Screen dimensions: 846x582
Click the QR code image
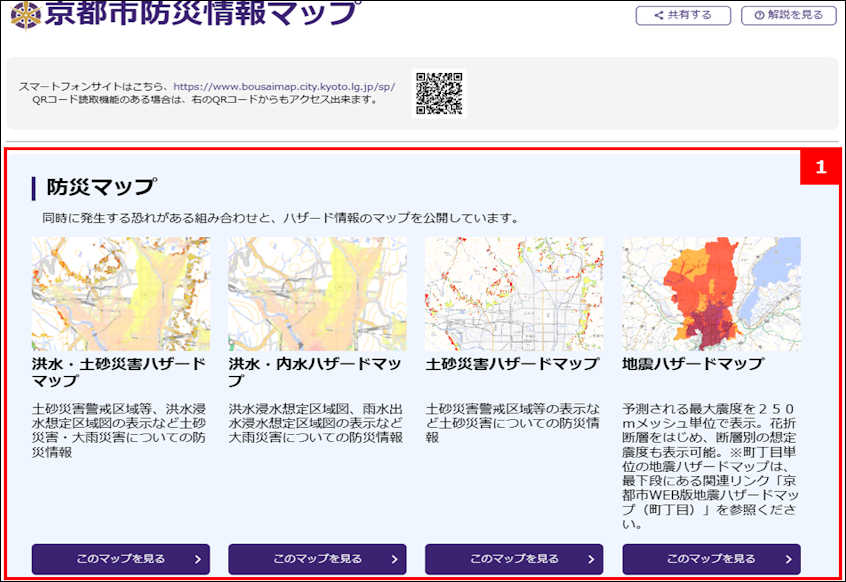coord(439,93)
